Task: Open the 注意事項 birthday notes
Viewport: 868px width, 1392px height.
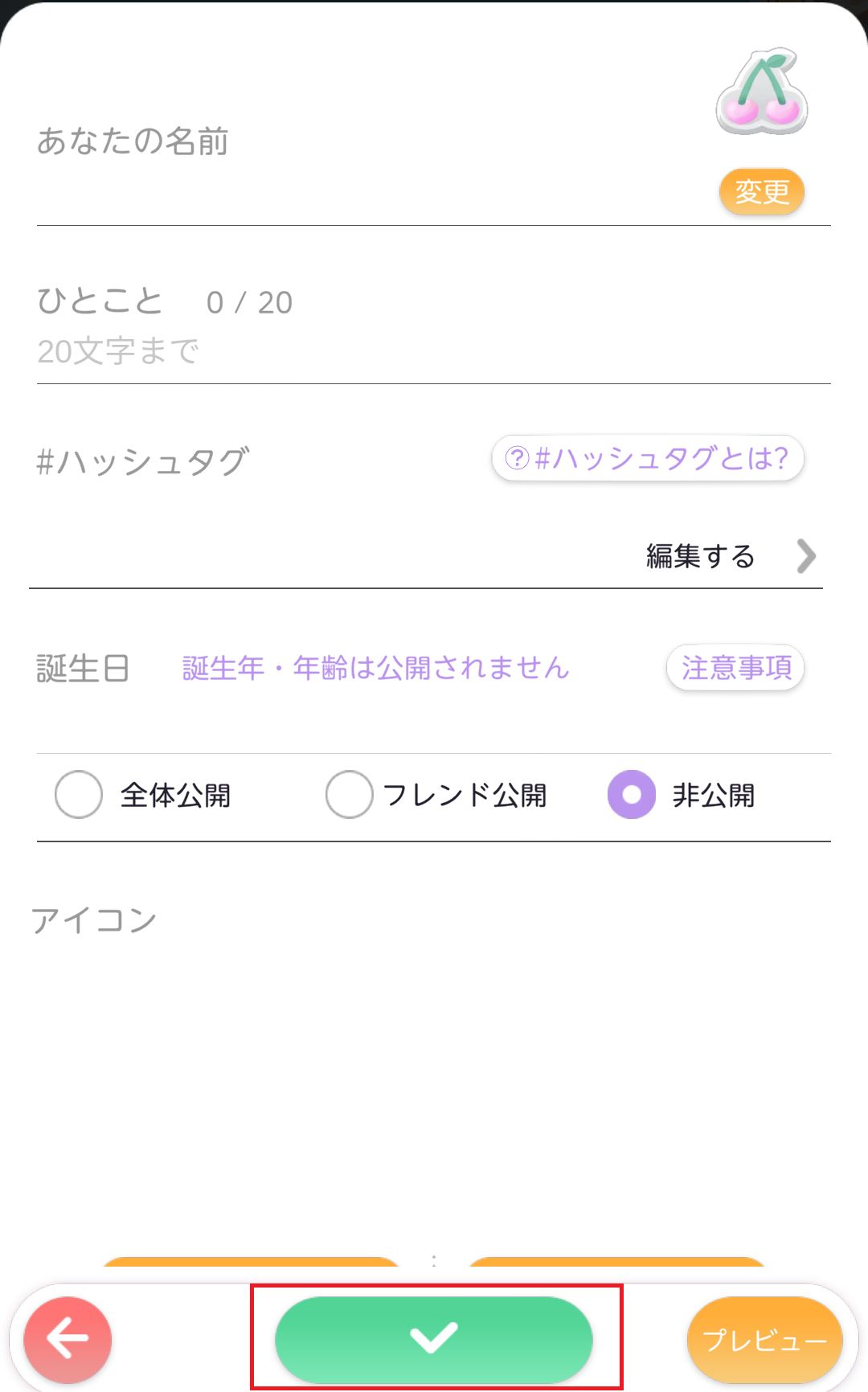Action: (735, 667)
